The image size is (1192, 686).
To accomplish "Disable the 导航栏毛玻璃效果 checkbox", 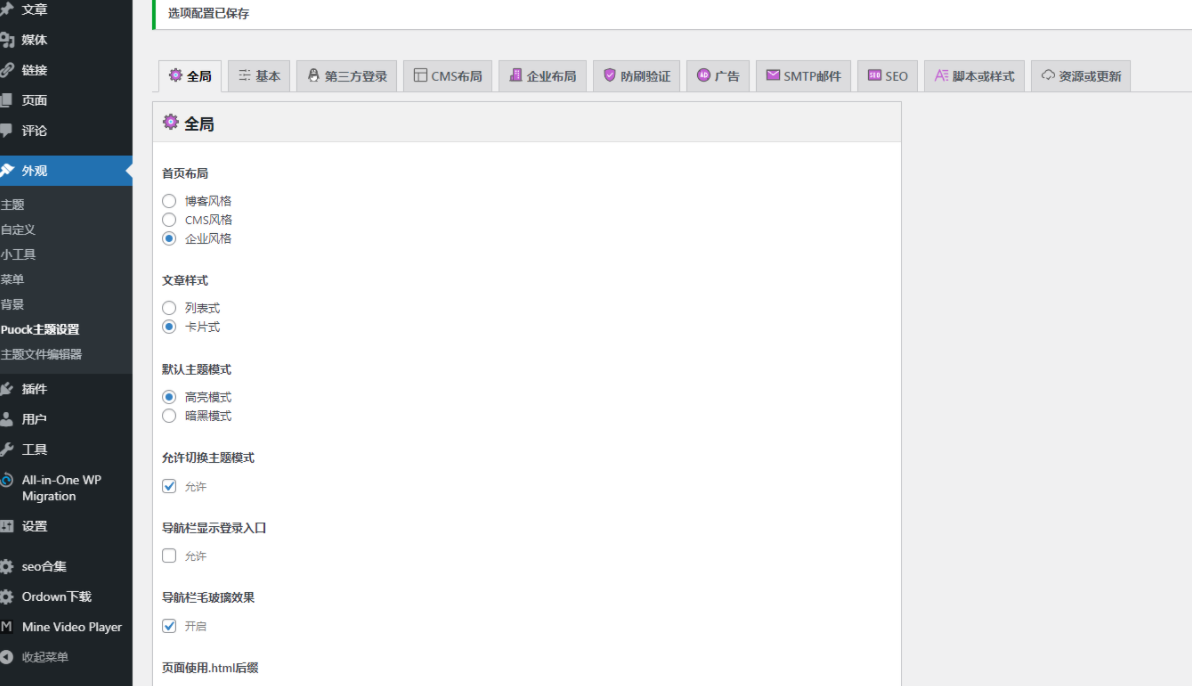I will tap(169, 626).
